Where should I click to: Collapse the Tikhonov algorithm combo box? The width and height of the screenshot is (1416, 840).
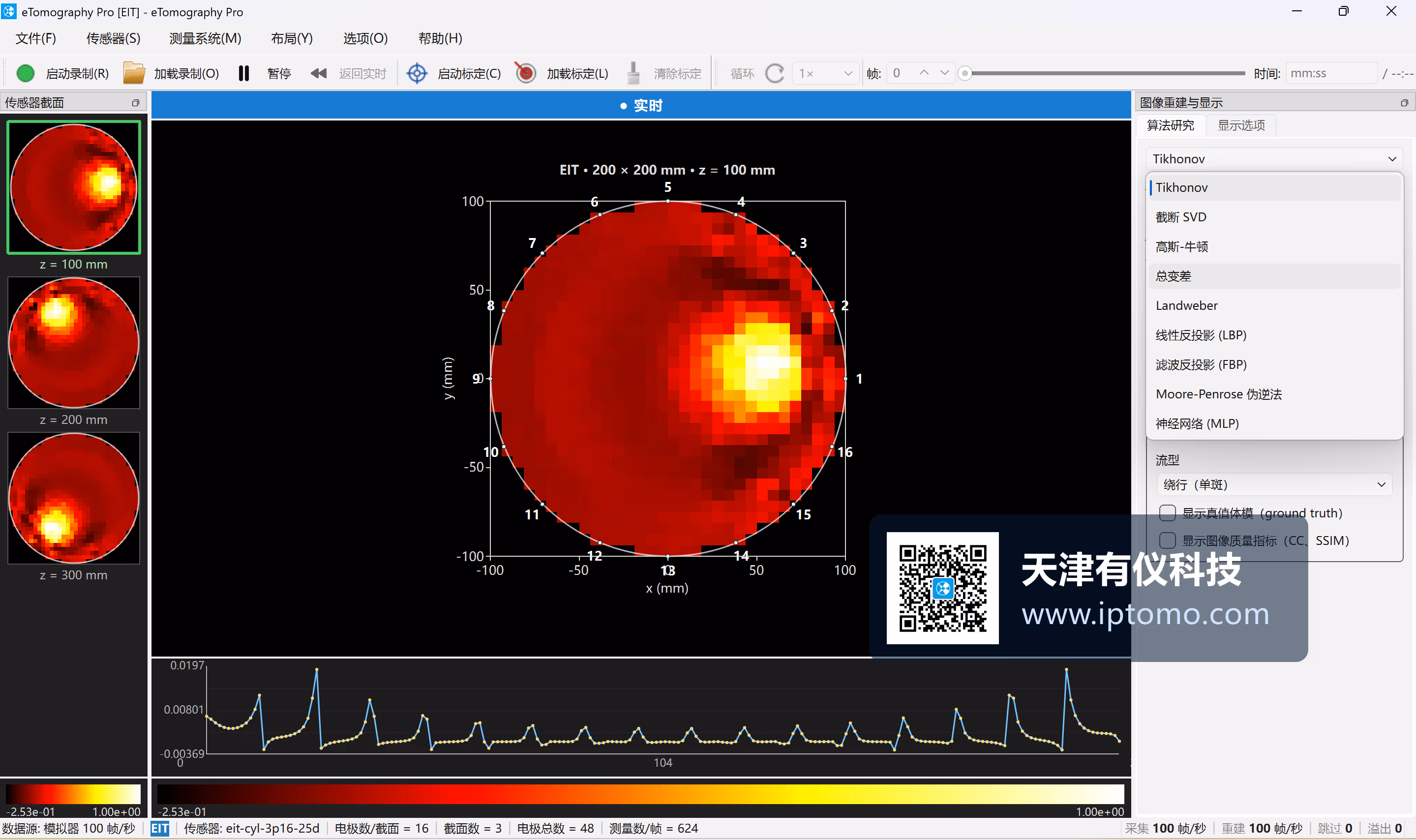coord(1274,159)
